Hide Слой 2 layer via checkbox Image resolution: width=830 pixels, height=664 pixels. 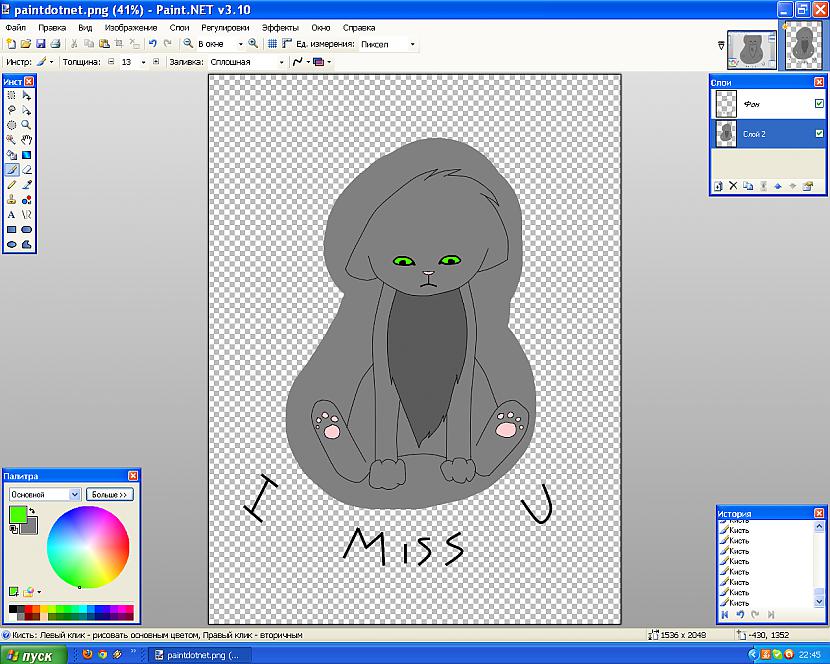click(x=819, y=134)
